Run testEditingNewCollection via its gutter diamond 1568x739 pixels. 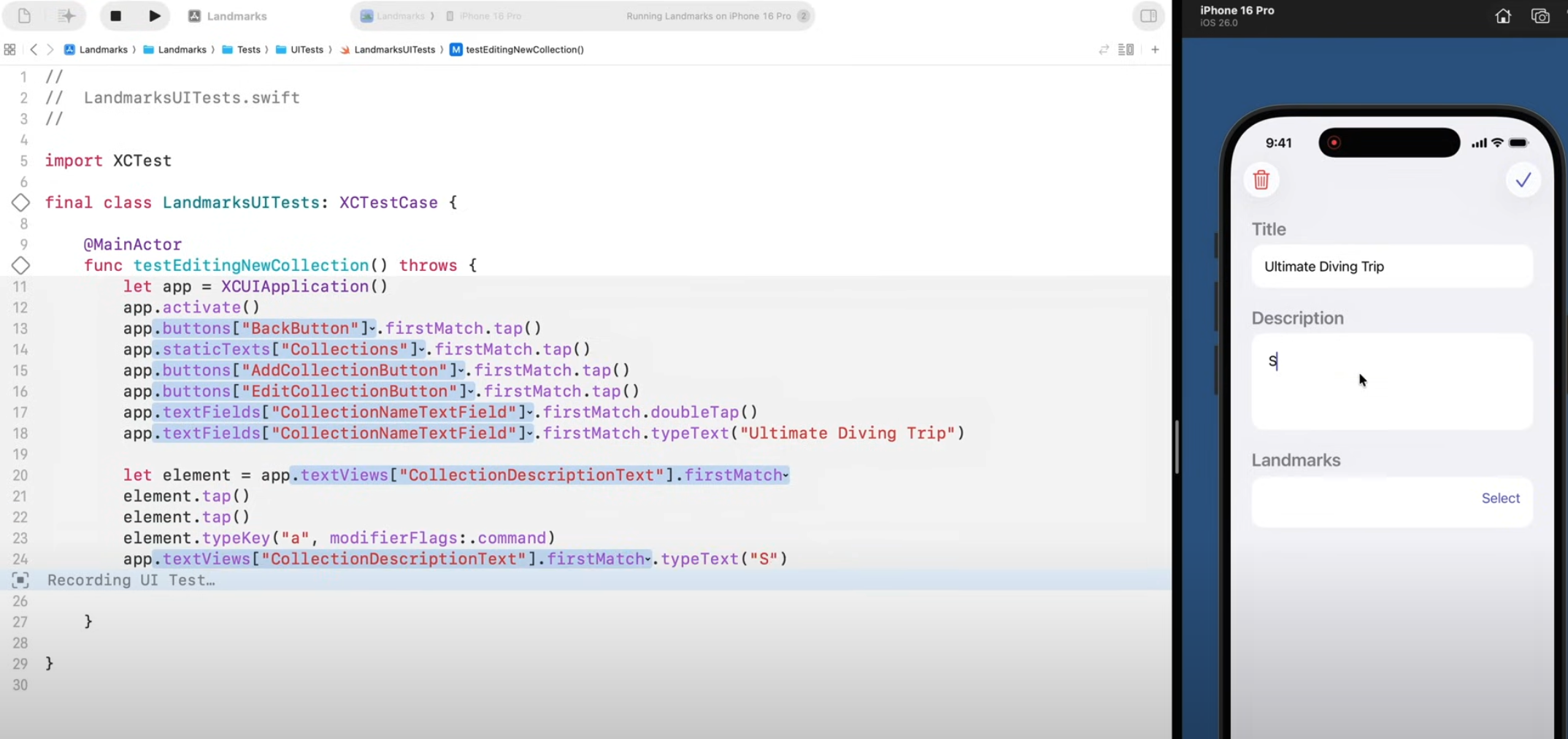pyautogui.click(x=20, y=266)
